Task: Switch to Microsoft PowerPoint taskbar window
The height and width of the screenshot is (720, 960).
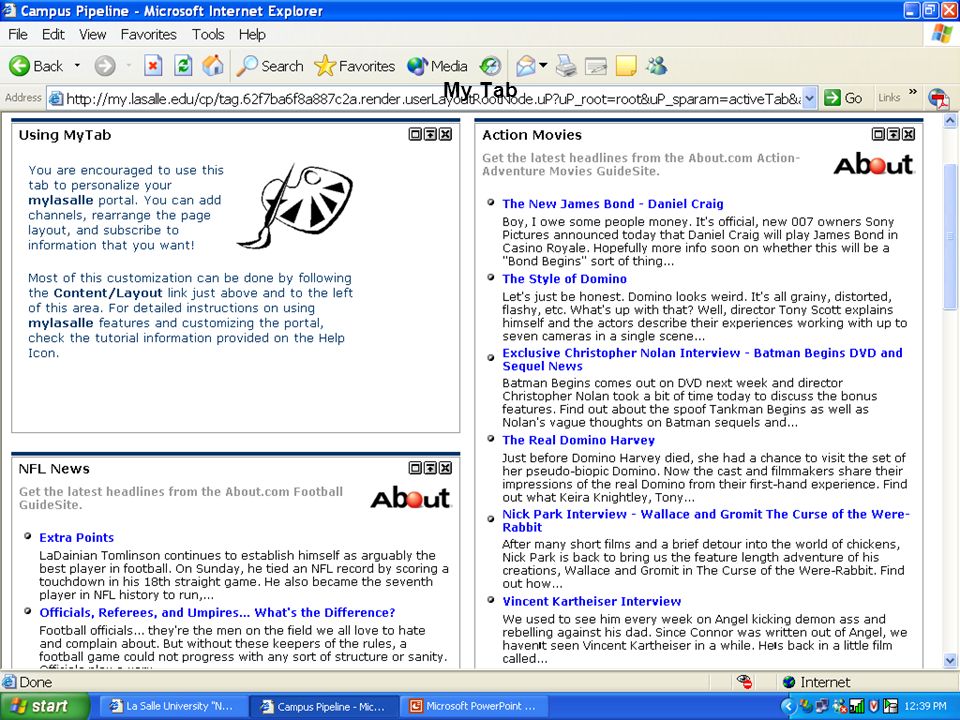Action: (x=474, y=706)
